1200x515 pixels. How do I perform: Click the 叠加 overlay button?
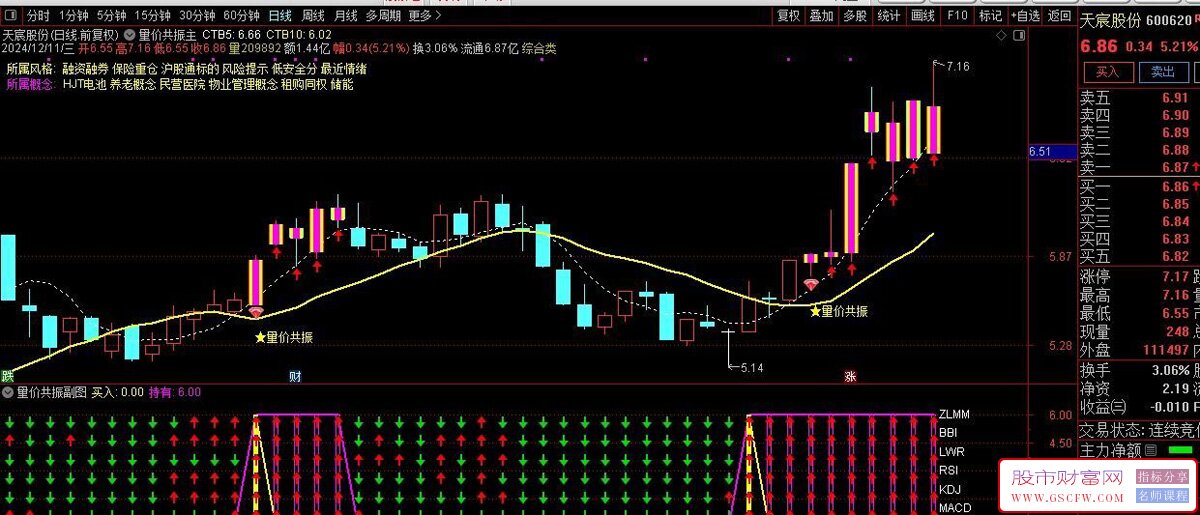(x=822, y=16)
